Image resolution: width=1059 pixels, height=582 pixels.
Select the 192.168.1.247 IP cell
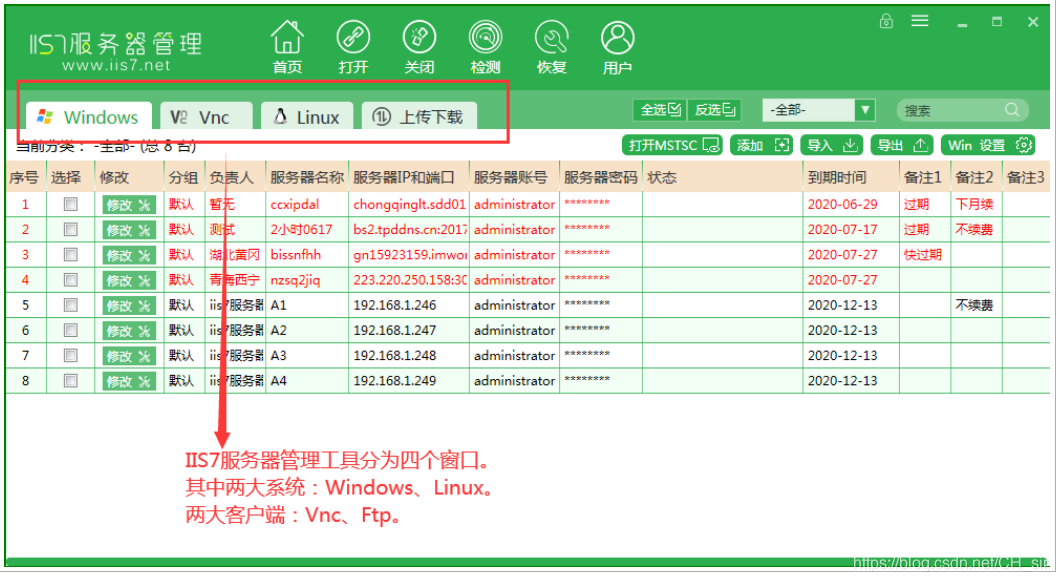pos(408,330)
